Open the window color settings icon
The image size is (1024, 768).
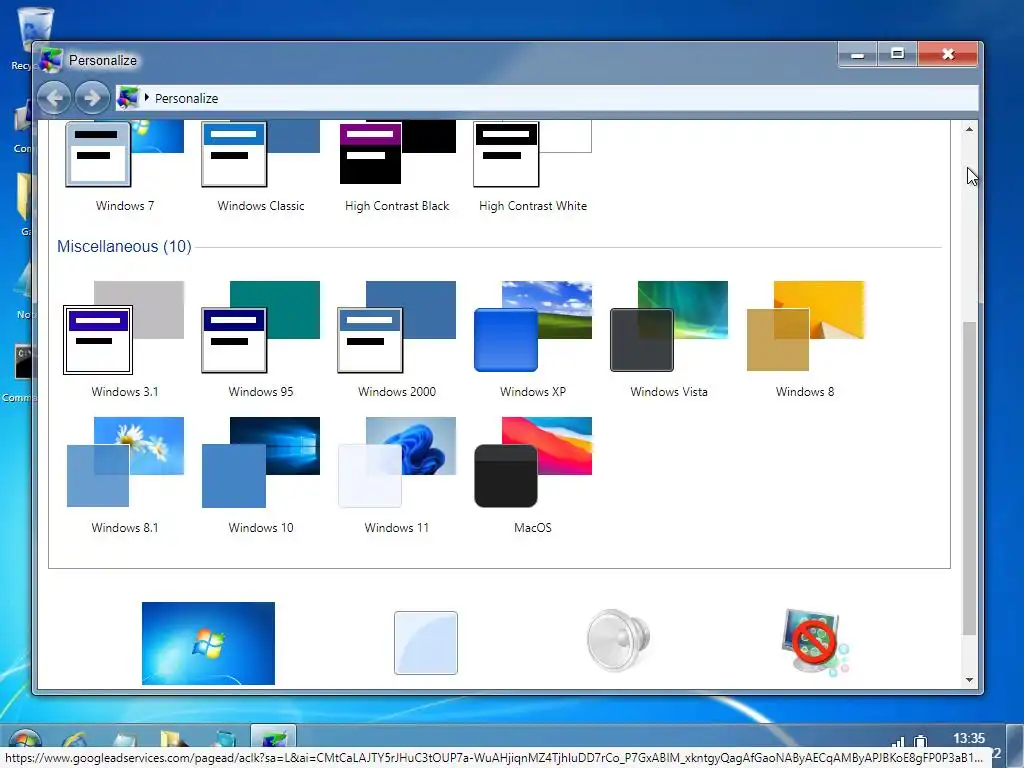pos(426,643)
